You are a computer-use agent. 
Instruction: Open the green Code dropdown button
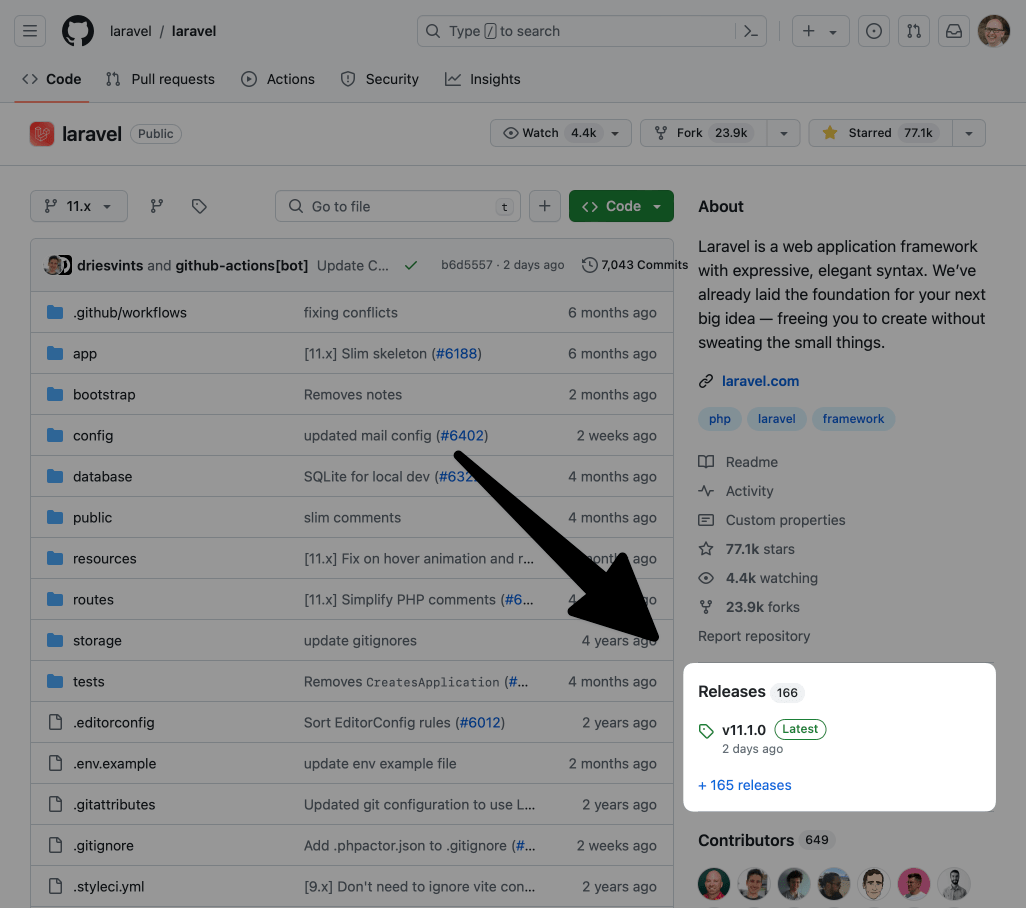(x=621, y=206)
